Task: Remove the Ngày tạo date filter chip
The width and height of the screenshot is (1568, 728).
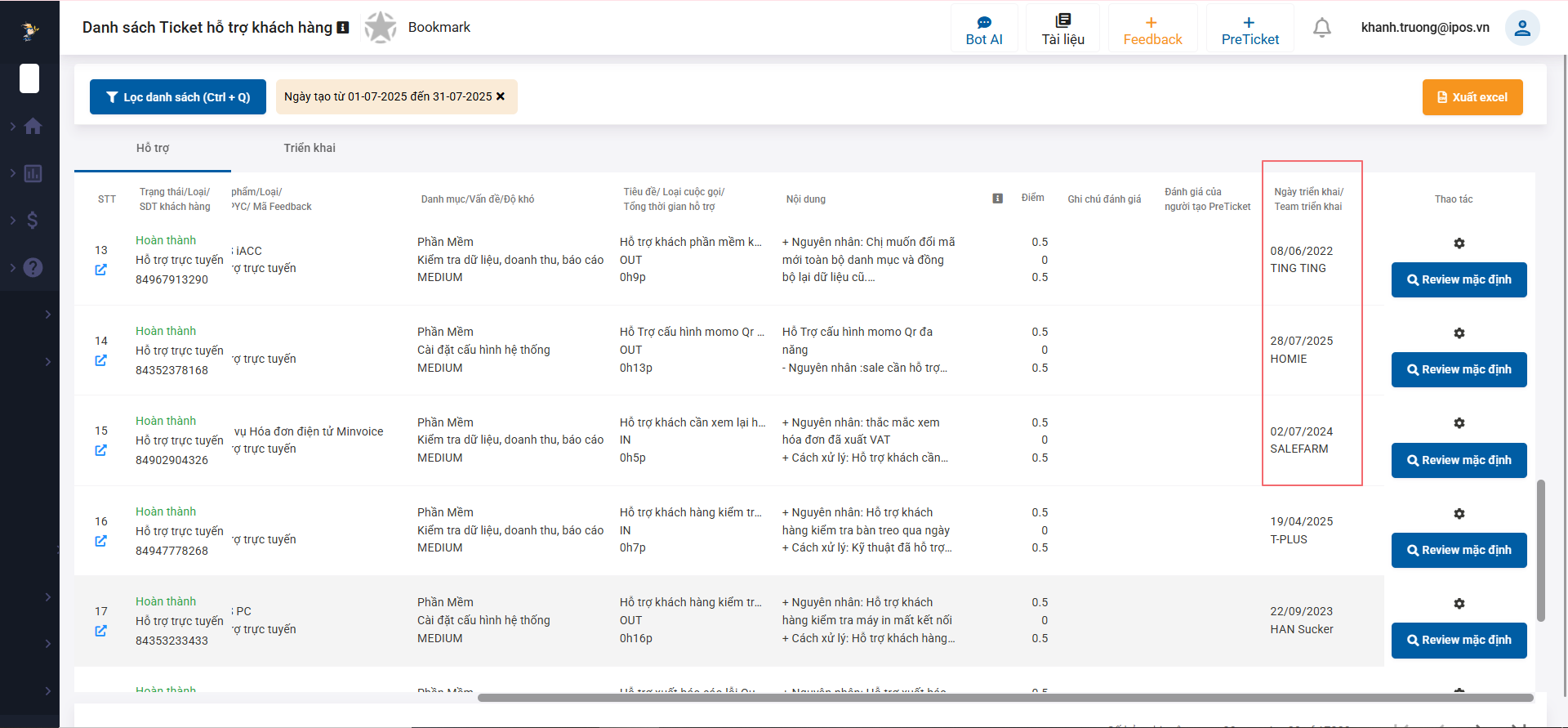Action: pyautogui.click(x=501, y=96)
